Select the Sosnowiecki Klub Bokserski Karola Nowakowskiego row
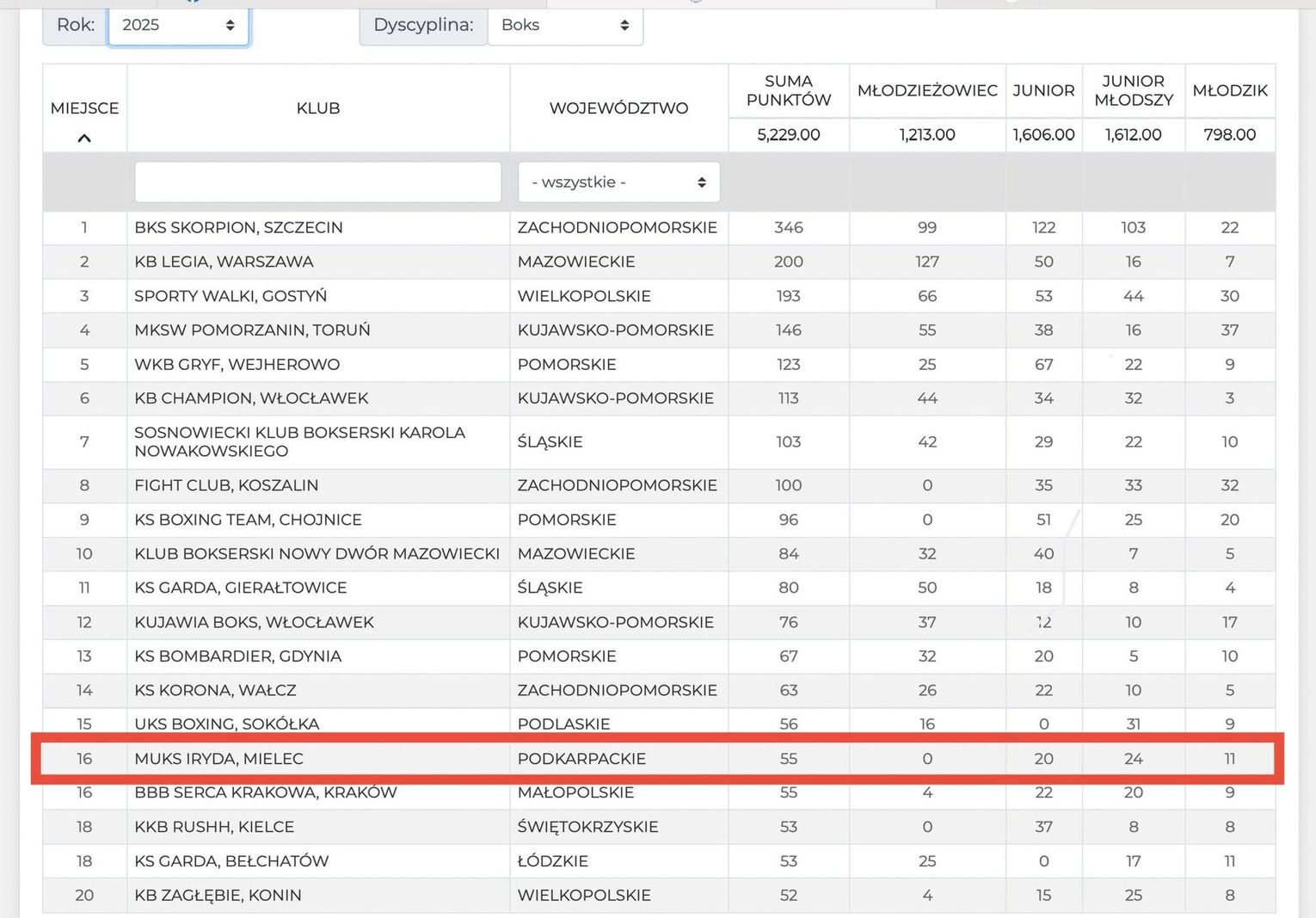This screenshot has height=918, width=1316. point(299,441)
